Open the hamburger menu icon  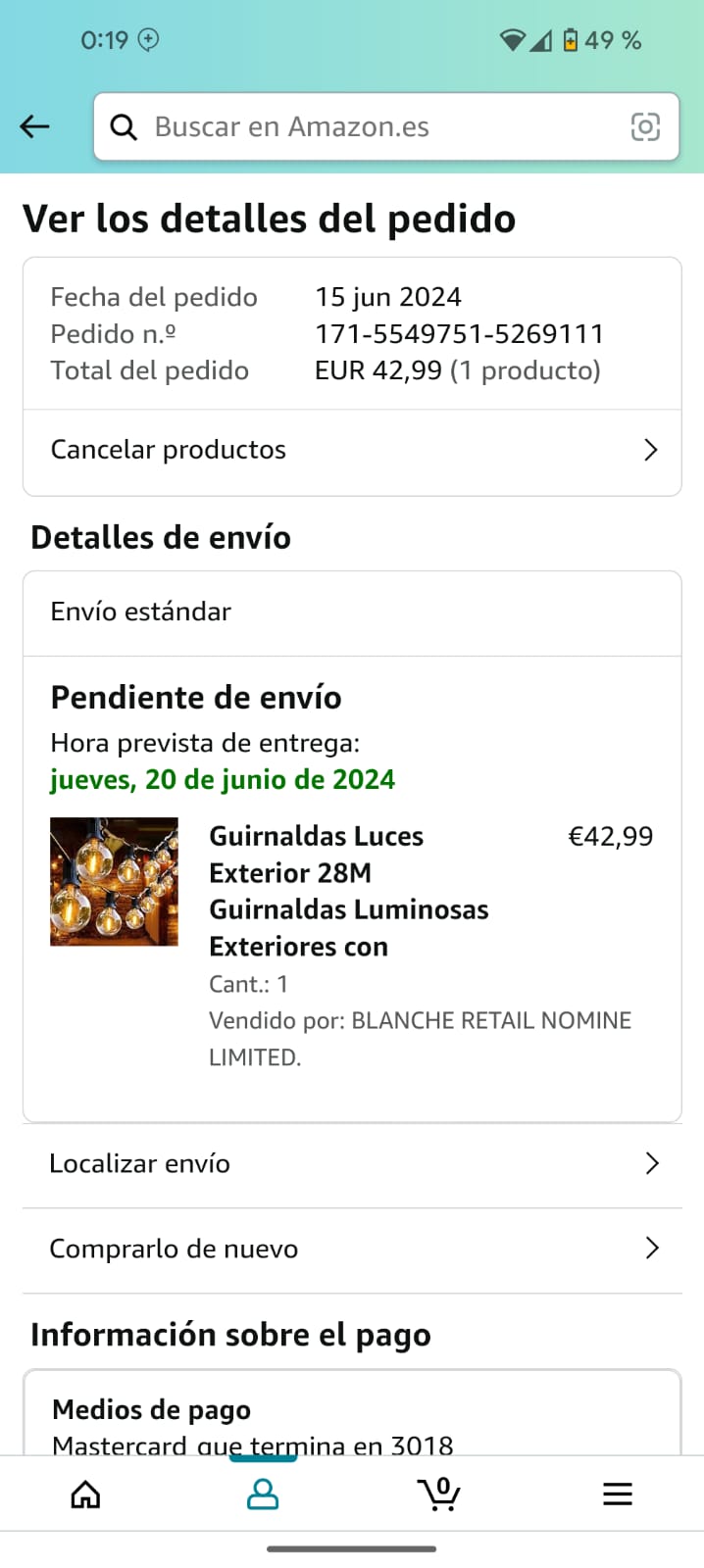[x=618, y=1494]
